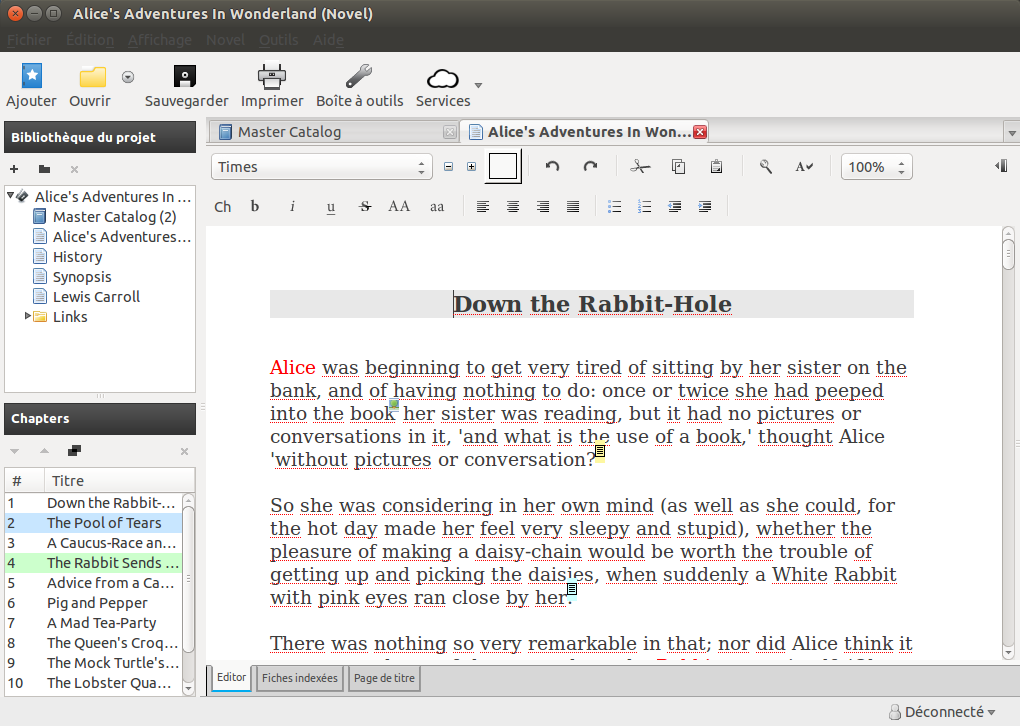Create new folder in project library
Screen dimensions: 1020x726
tap(44, 169)
